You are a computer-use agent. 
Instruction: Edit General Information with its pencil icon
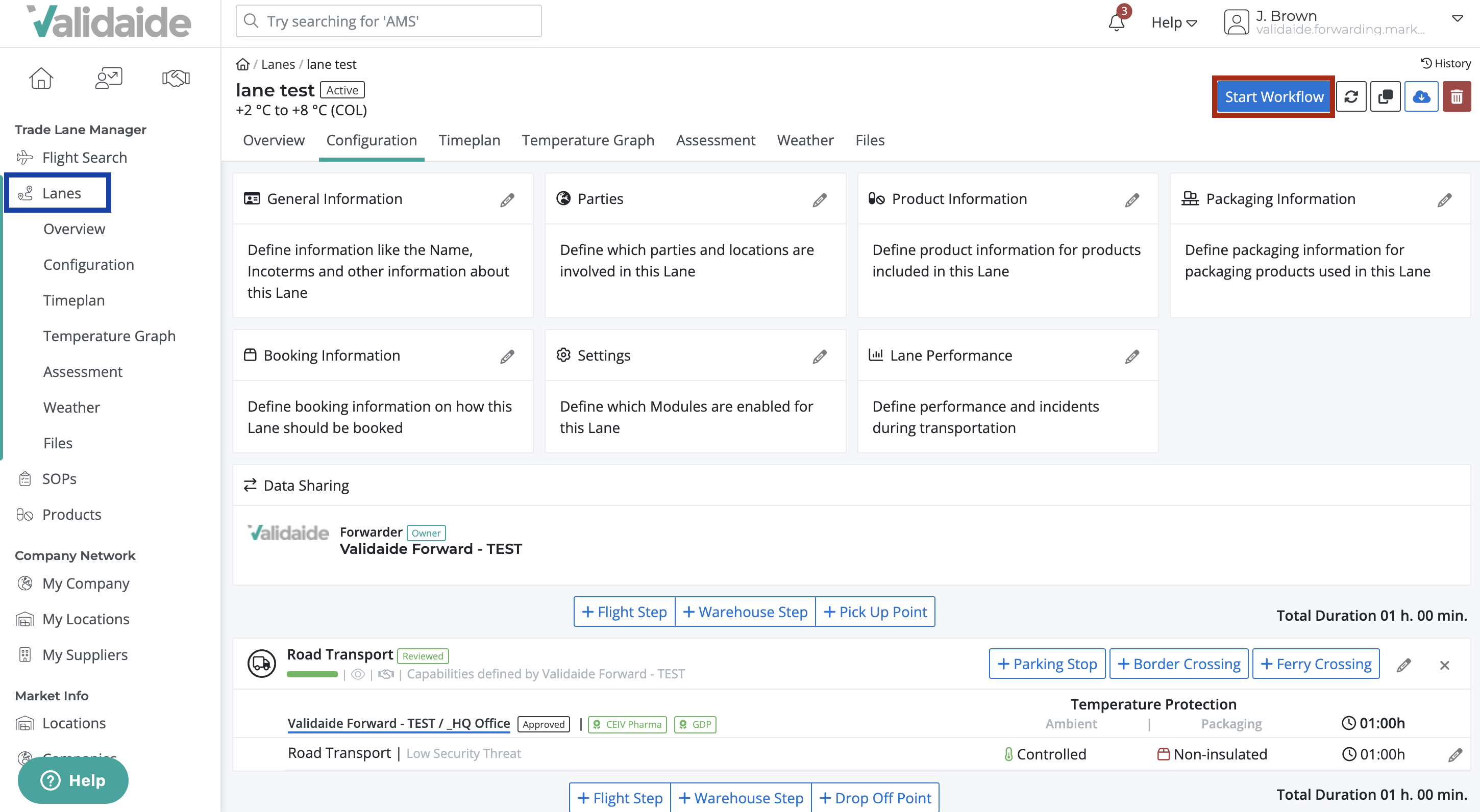pos(507,199)
